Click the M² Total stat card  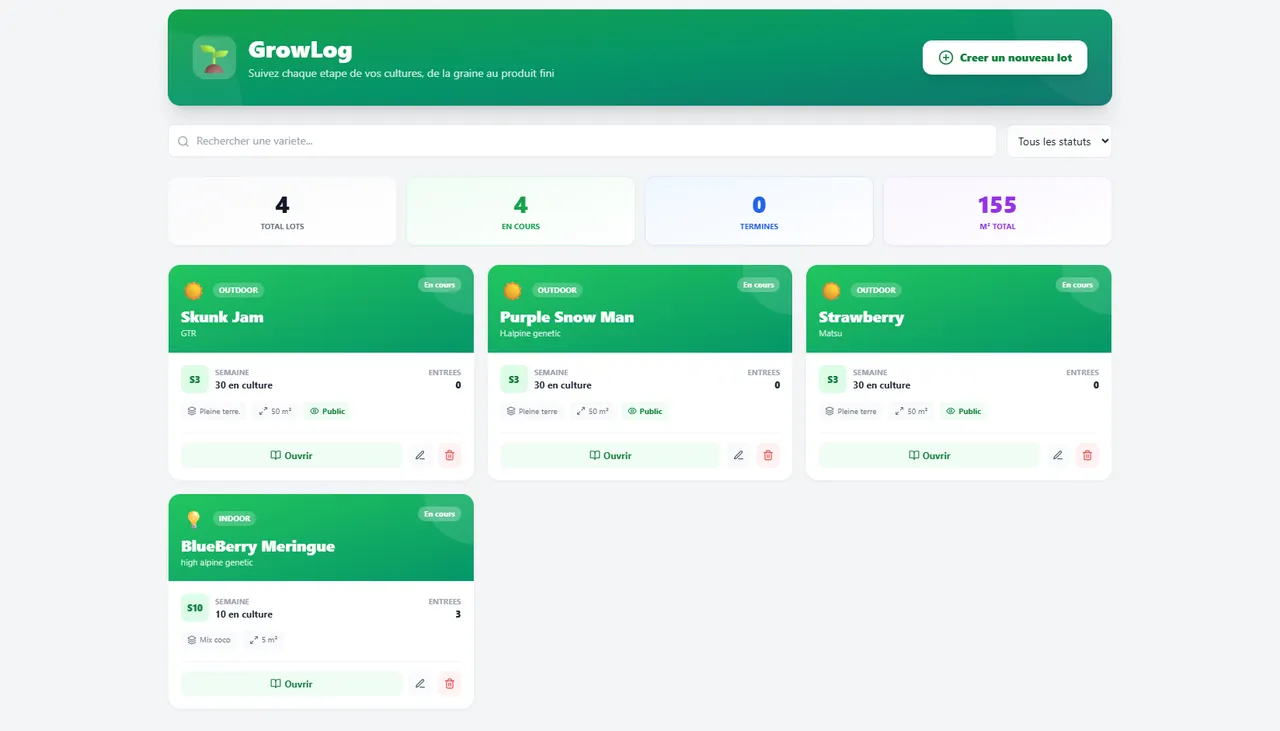997,211
